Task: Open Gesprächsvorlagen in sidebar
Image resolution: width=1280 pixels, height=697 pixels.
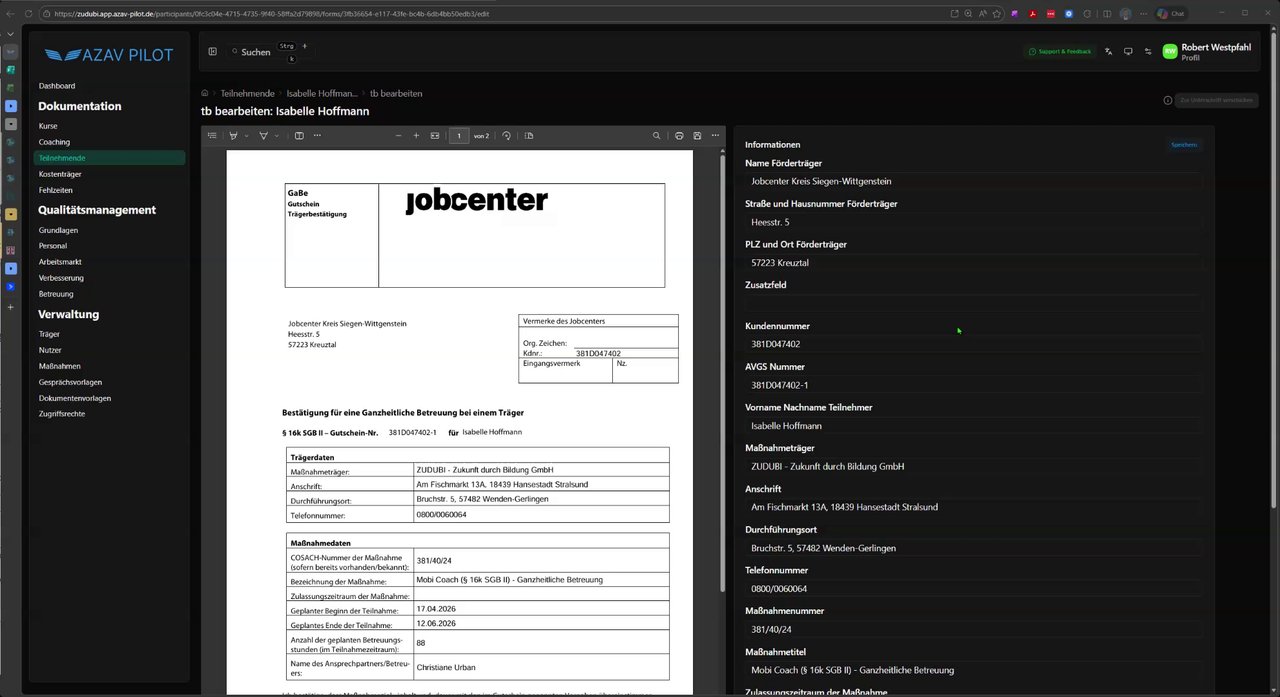Action: click(x=70, y=382)
